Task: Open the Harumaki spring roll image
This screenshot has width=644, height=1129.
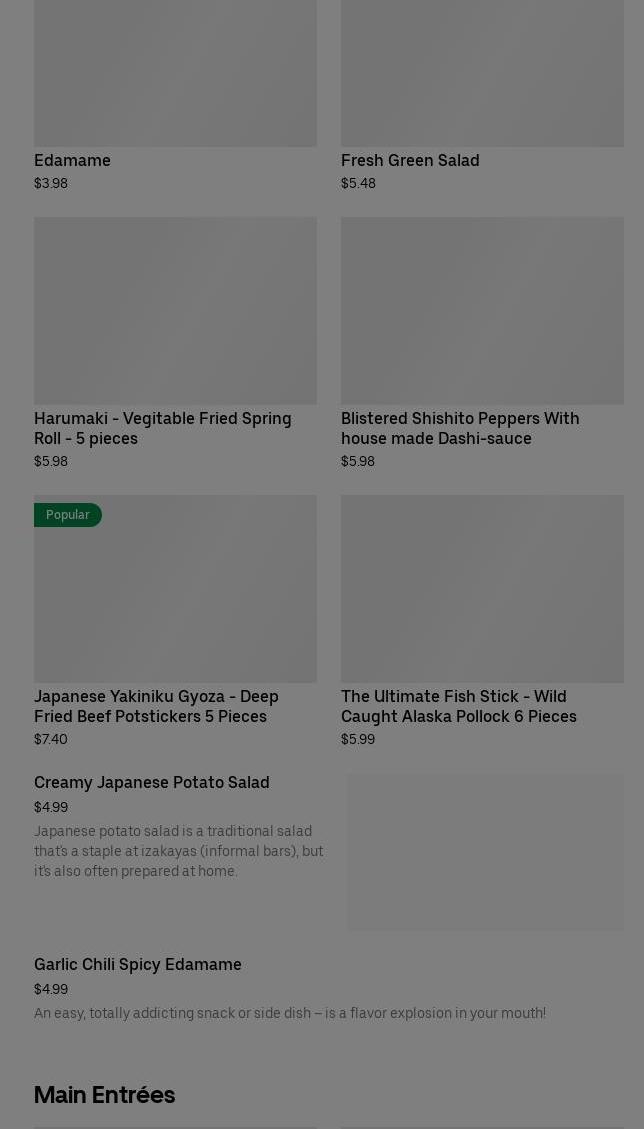Action: 175,310
